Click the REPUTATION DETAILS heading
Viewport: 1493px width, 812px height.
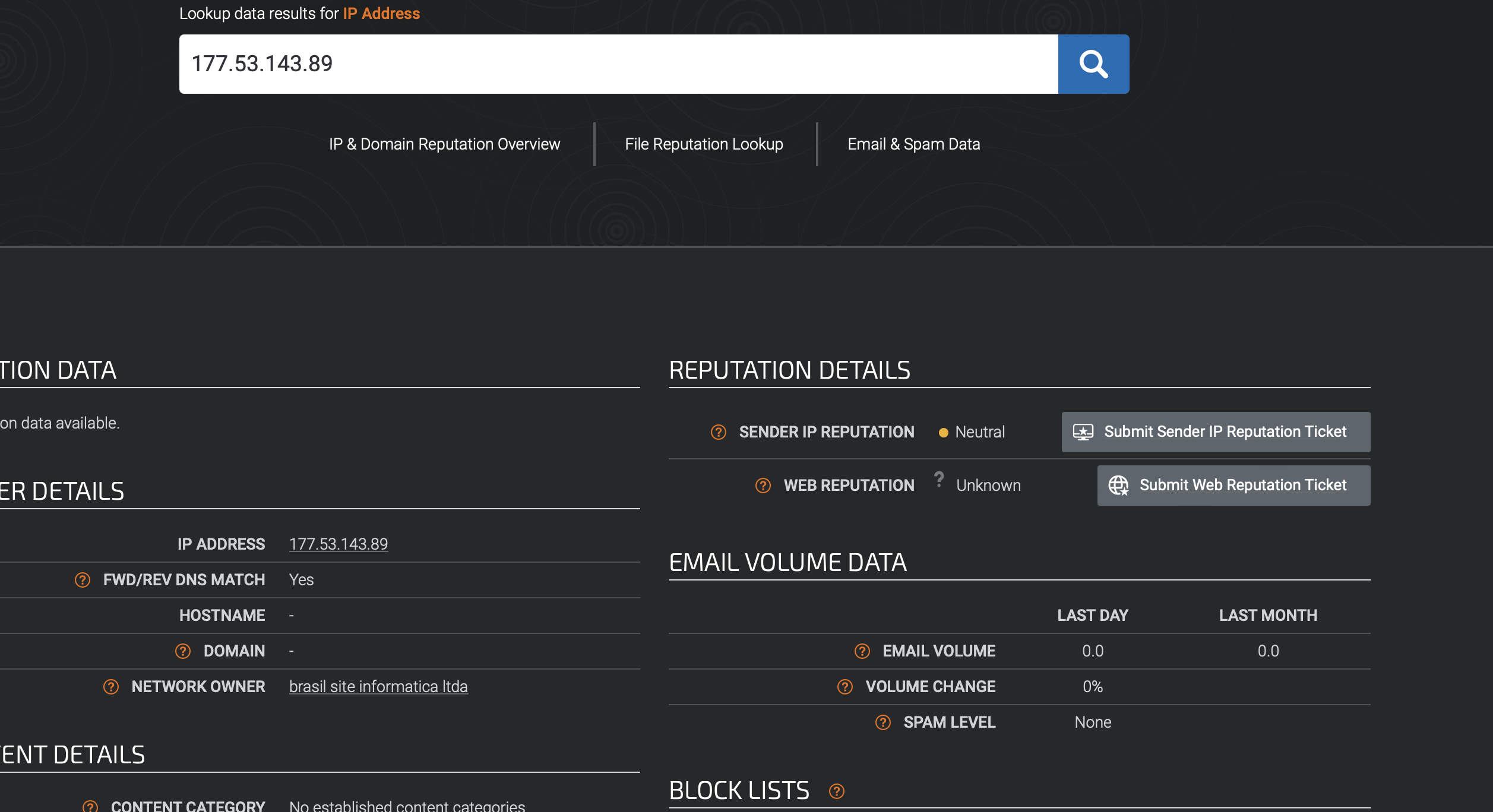(x=789, y=370)
